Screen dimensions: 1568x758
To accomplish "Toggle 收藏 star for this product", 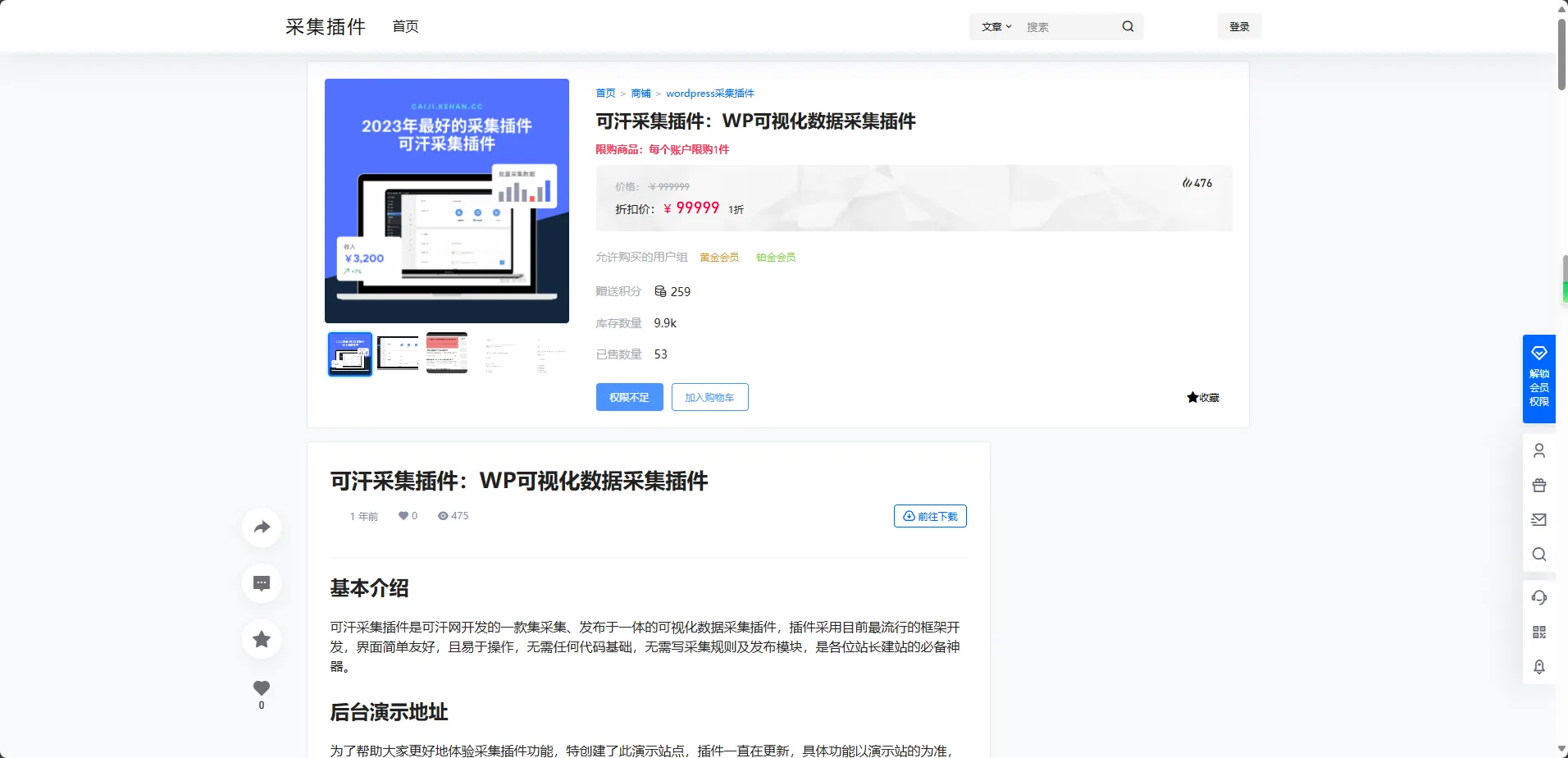I will pyautogui.click(x=1203, y=398).
